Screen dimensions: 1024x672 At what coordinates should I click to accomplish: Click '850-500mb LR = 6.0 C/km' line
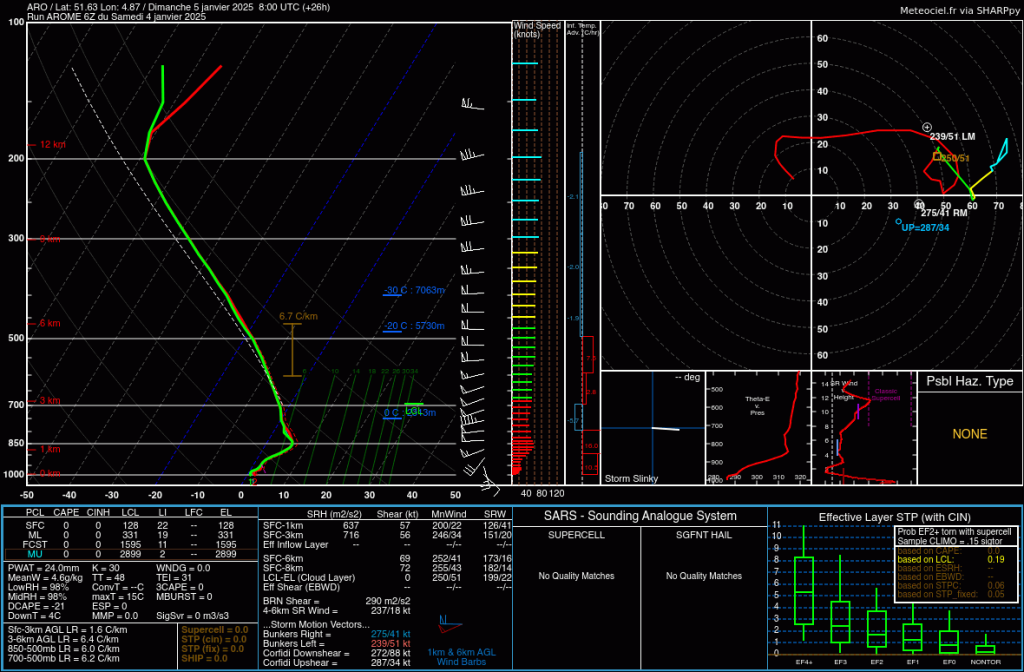[x=63, y=648]
